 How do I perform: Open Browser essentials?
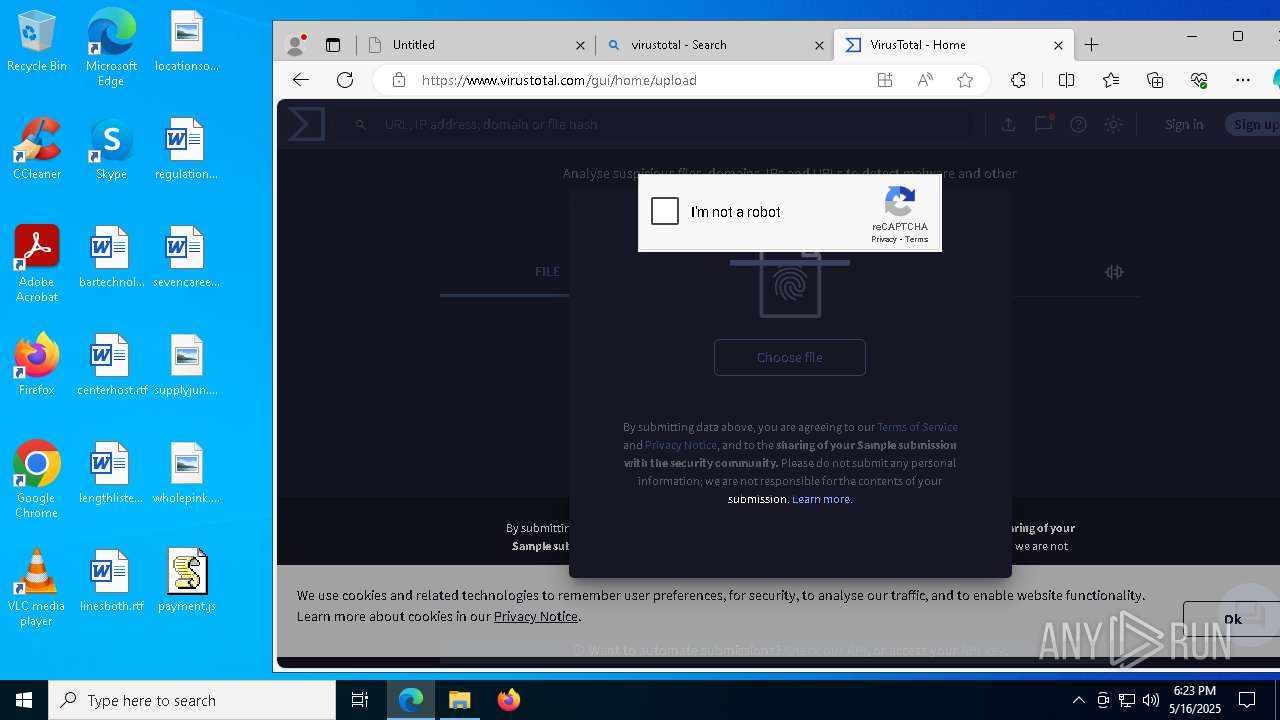click(x=1199, y=80)
